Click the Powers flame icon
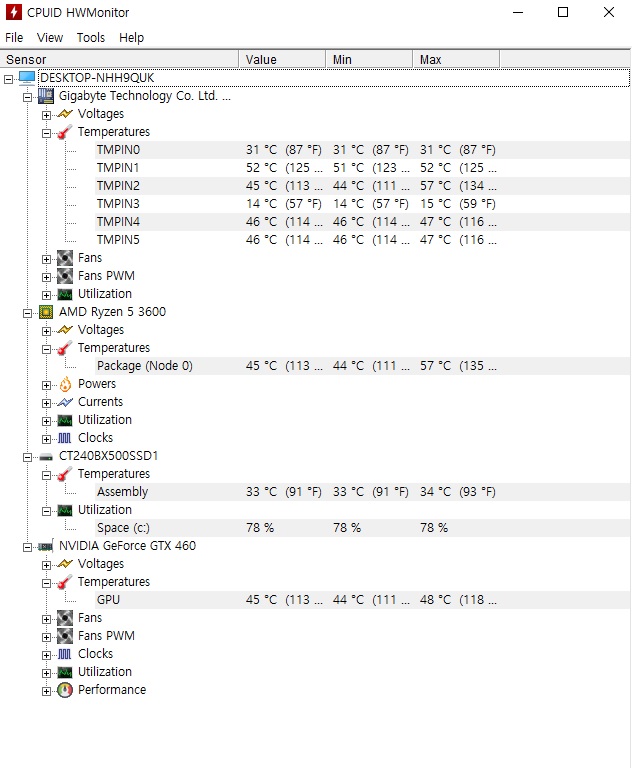Screen dimensions: 632x768 tap(65, 384)
